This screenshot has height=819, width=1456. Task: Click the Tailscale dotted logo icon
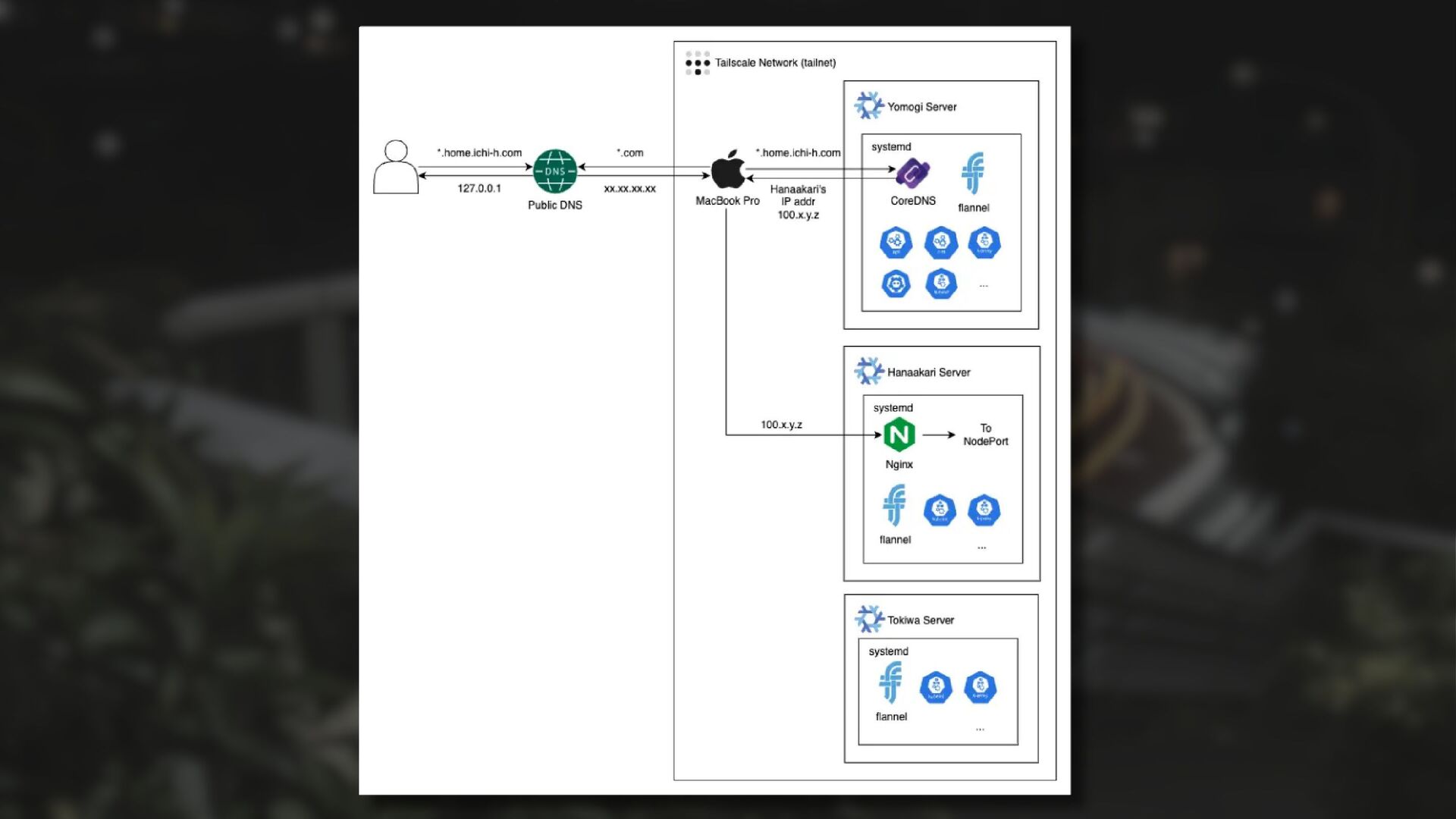click(698, 63)
